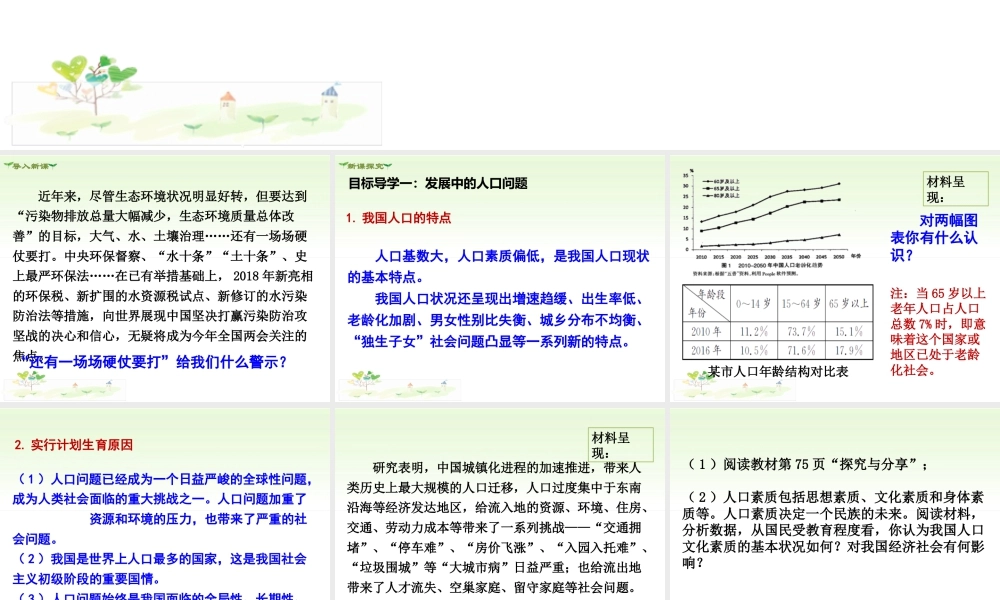Select the caption 某市人口年龄结构对比表

tap(778, 371)
